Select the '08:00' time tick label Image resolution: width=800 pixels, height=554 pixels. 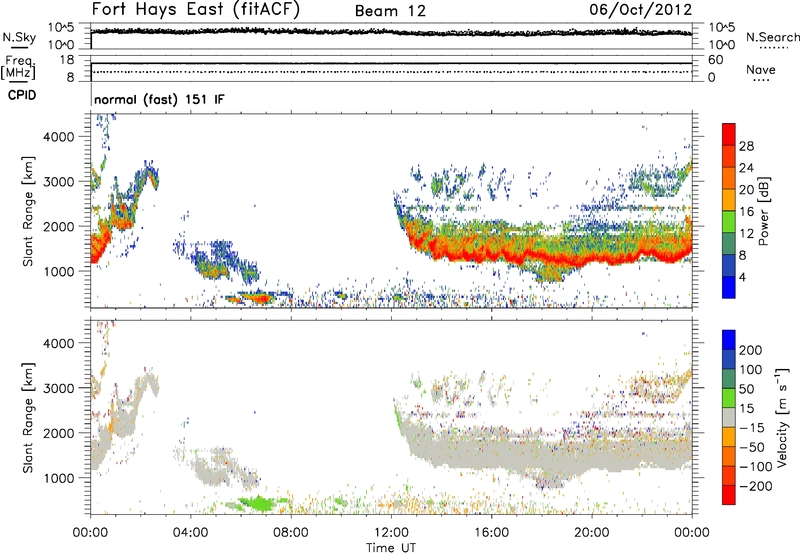coord(291,533)
